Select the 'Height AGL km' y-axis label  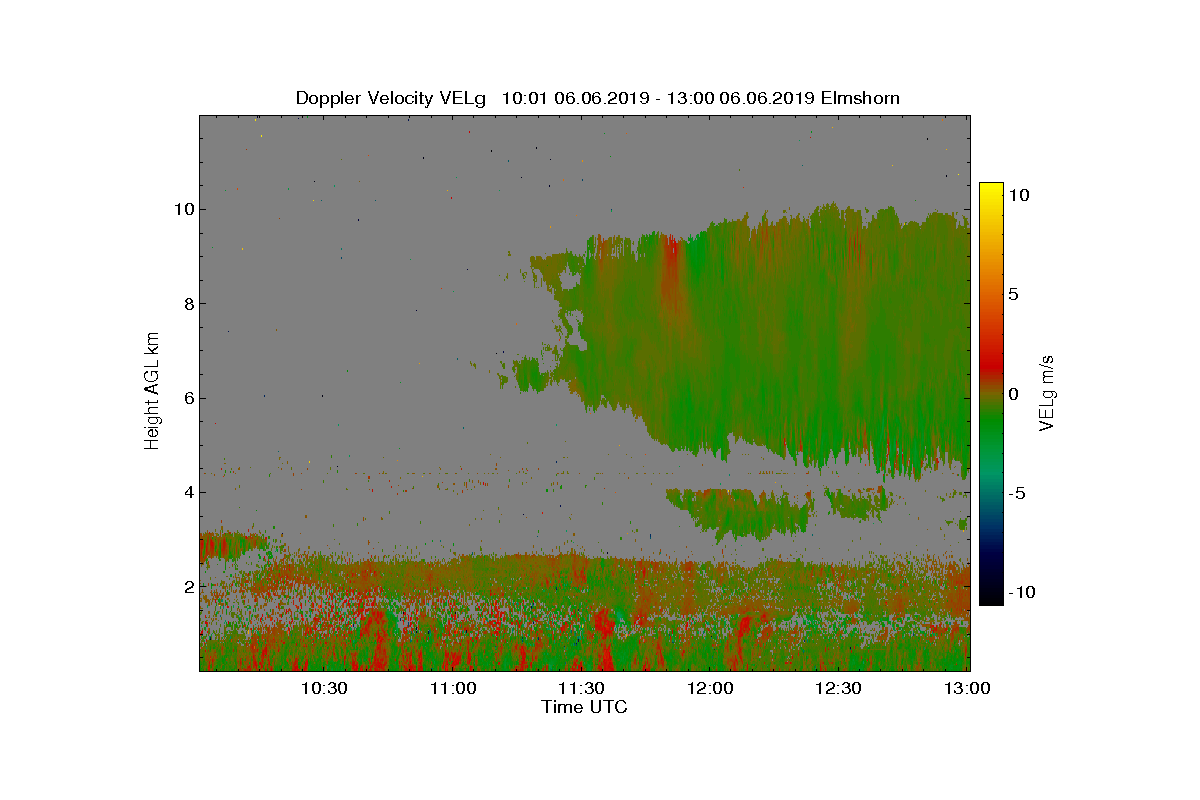152,392
